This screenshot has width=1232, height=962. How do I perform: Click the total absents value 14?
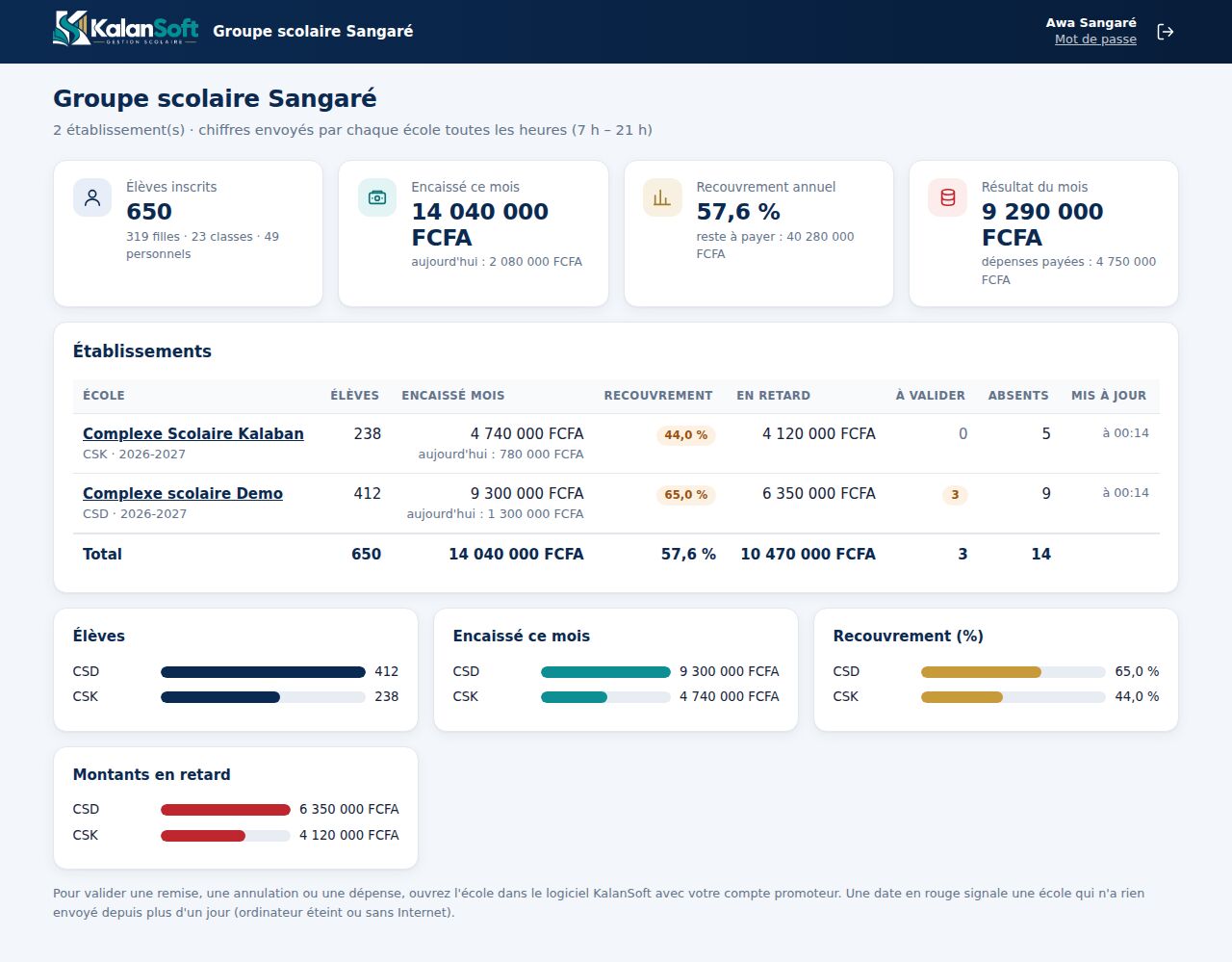(1040, 554)
